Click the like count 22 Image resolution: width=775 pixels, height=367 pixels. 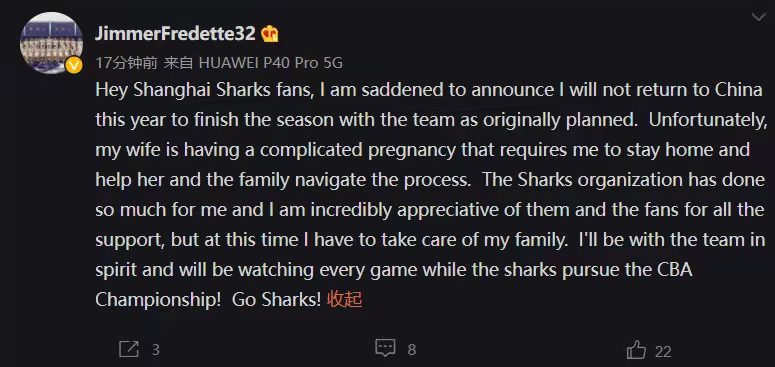point(663,351)
